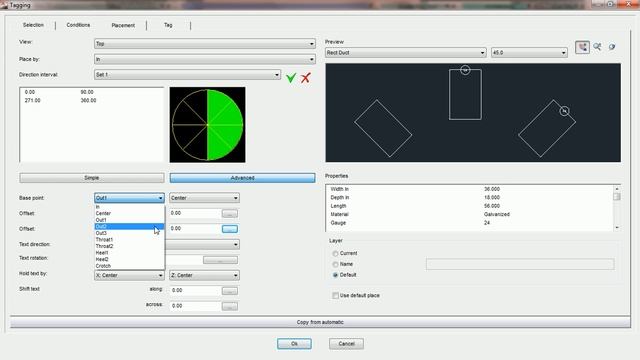Select the Name layer radio button
The width and height of the screenshot is (640, 360).
coord(336,264)
